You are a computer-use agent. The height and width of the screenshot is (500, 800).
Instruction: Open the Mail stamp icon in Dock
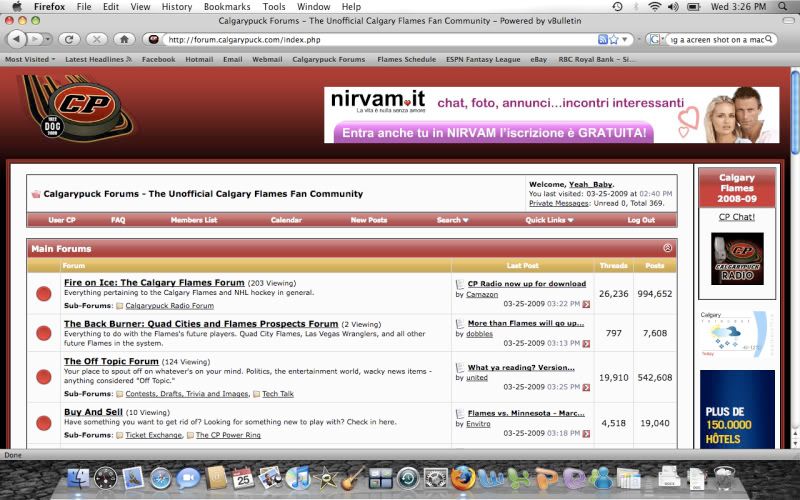click(x=133, y=479)
